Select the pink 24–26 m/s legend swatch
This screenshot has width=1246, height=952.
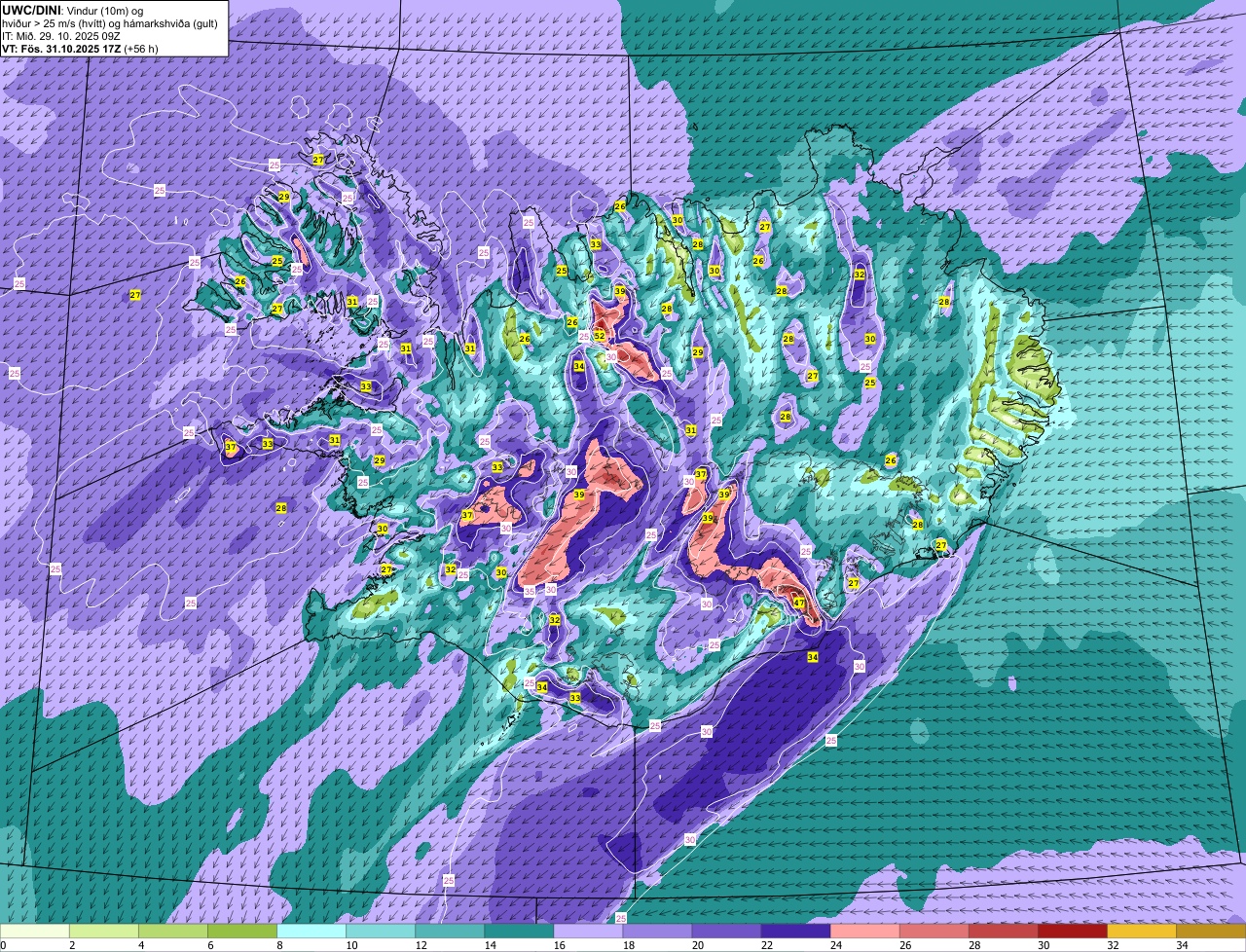point(864,931)
